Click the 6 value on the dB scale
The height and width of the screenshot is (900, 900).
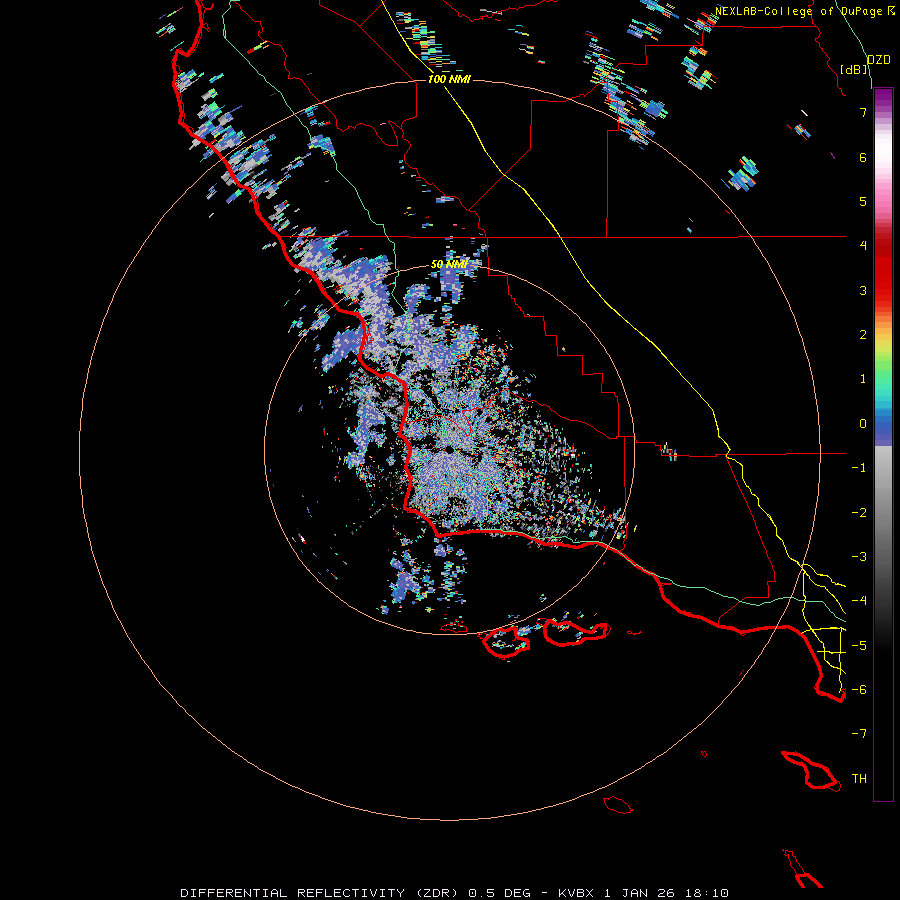(x=863, y=157)
